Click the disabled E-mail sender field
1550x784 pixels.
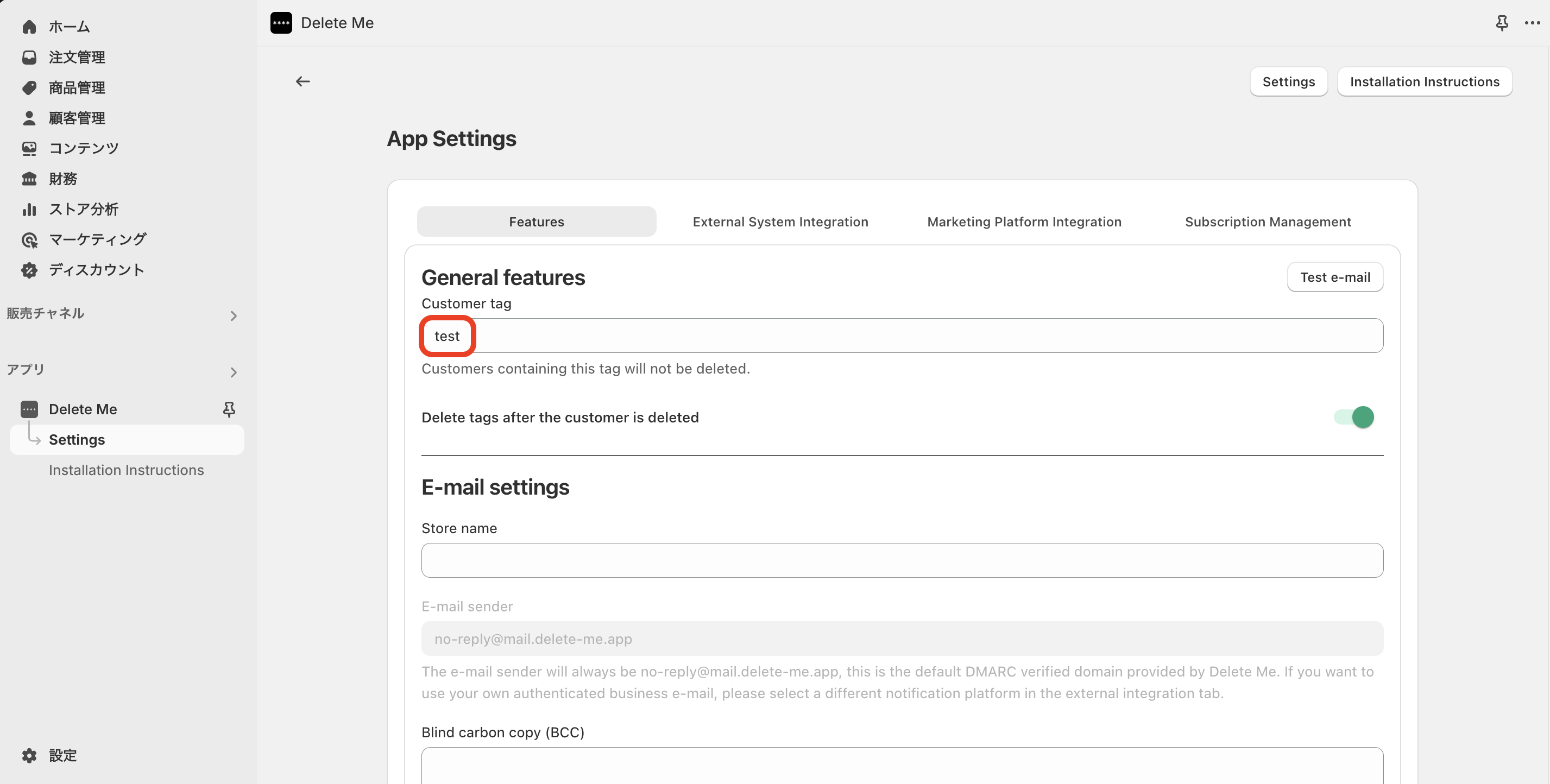point(902,638)
